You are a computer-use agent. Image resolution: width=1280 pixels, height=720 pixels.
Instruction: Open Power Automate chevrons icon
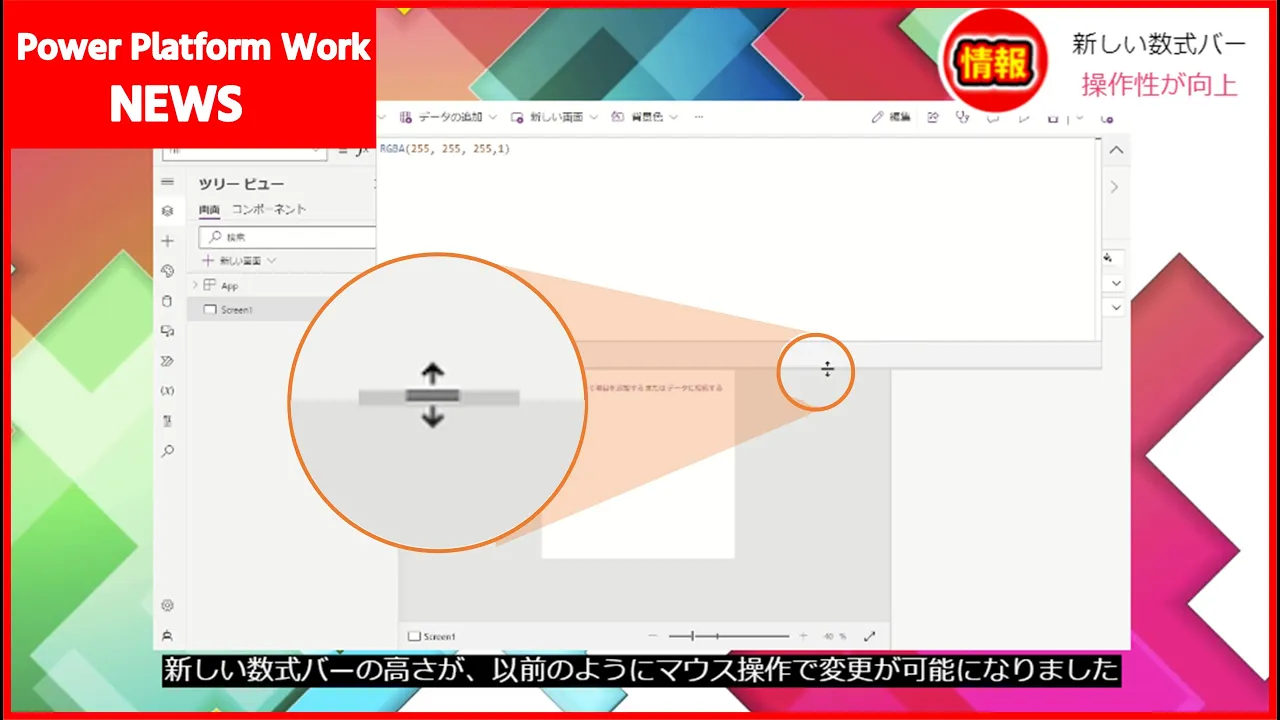167,361
